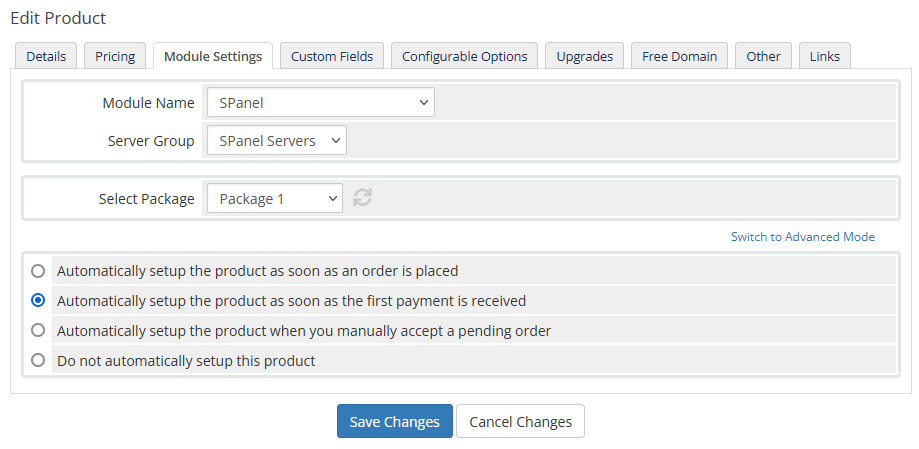Screen dimensions: 919x449
Task: Click Switch to Advanced Mode link
Action: click(x=802, y=237)
